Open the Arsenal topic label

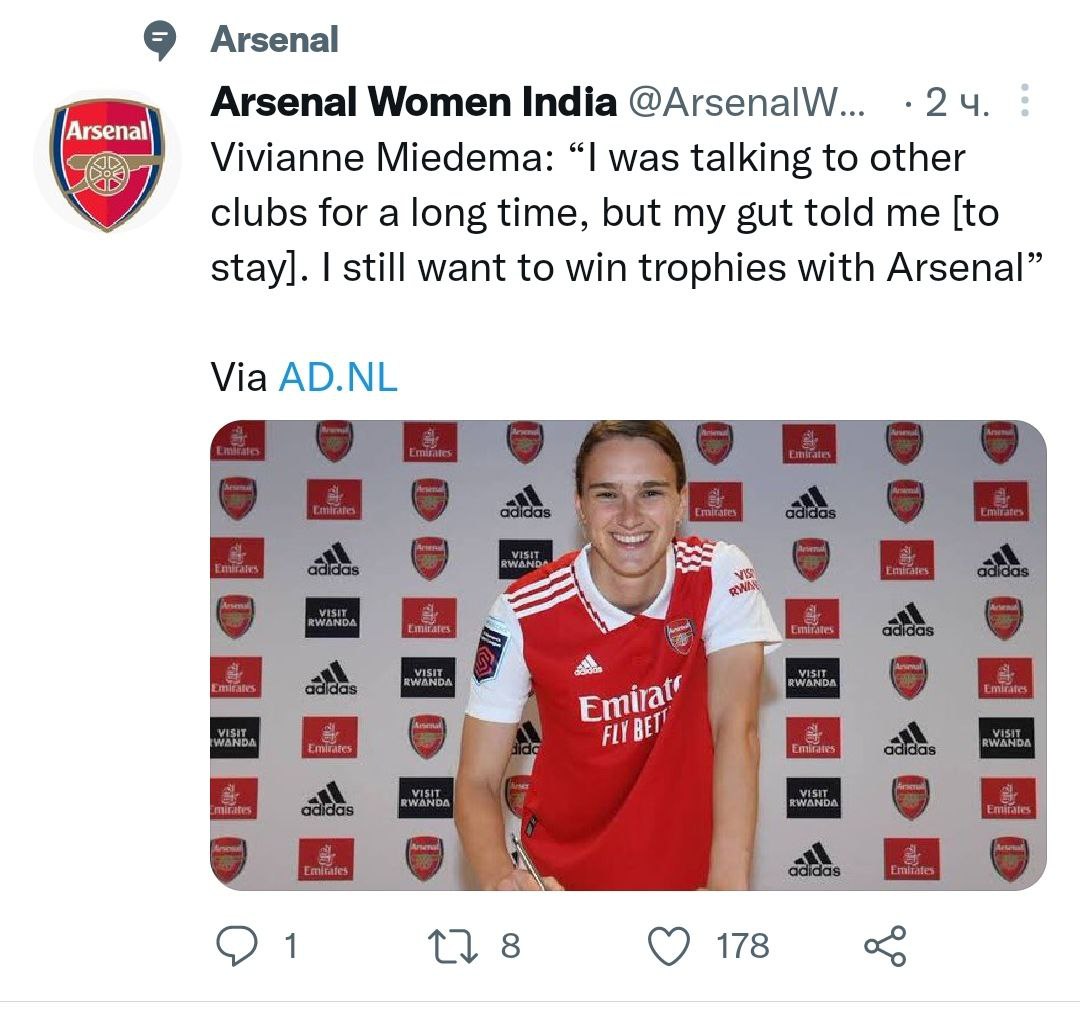275,40
